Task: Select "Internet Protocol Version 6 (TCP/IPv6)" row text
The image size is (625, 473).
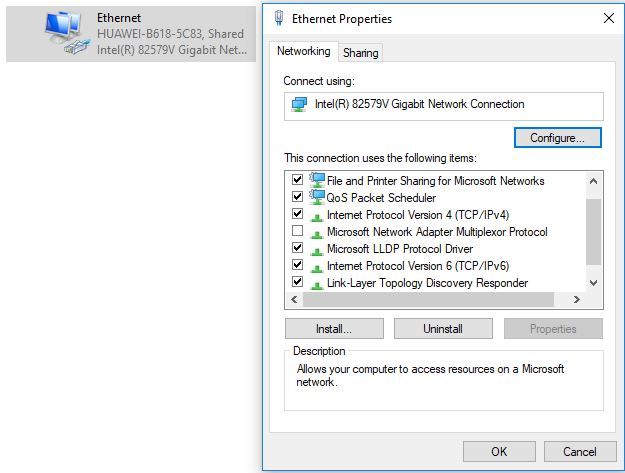Action: pos(418,266)
